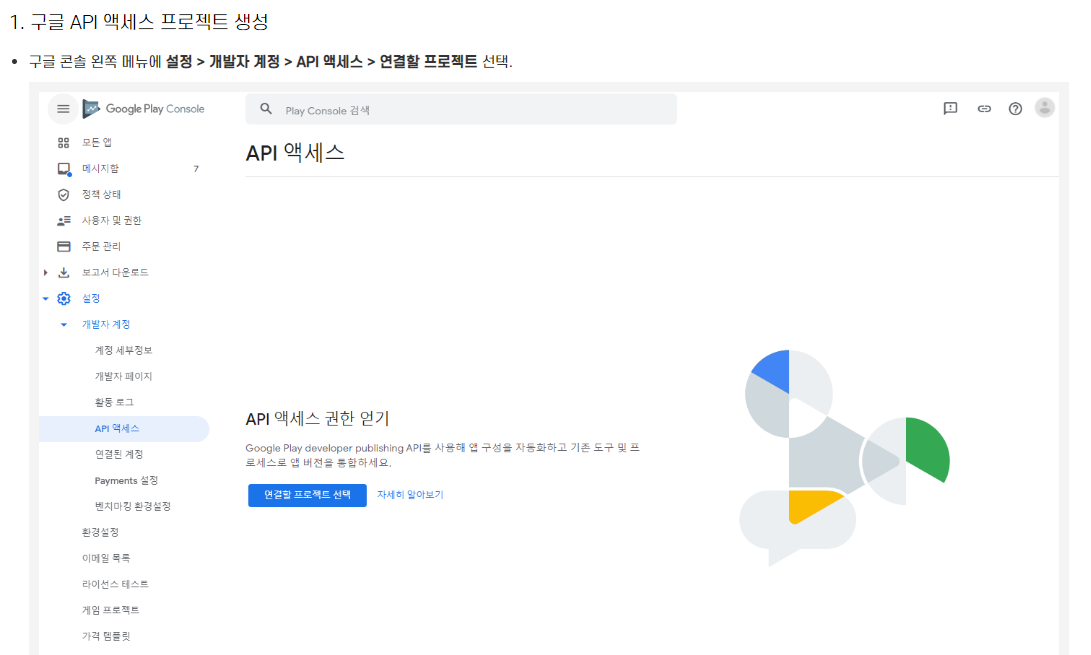This screenshot has width=1091, height=655.
Task: Select 주문 관리 in the sidebar
Action: (102, 246)
